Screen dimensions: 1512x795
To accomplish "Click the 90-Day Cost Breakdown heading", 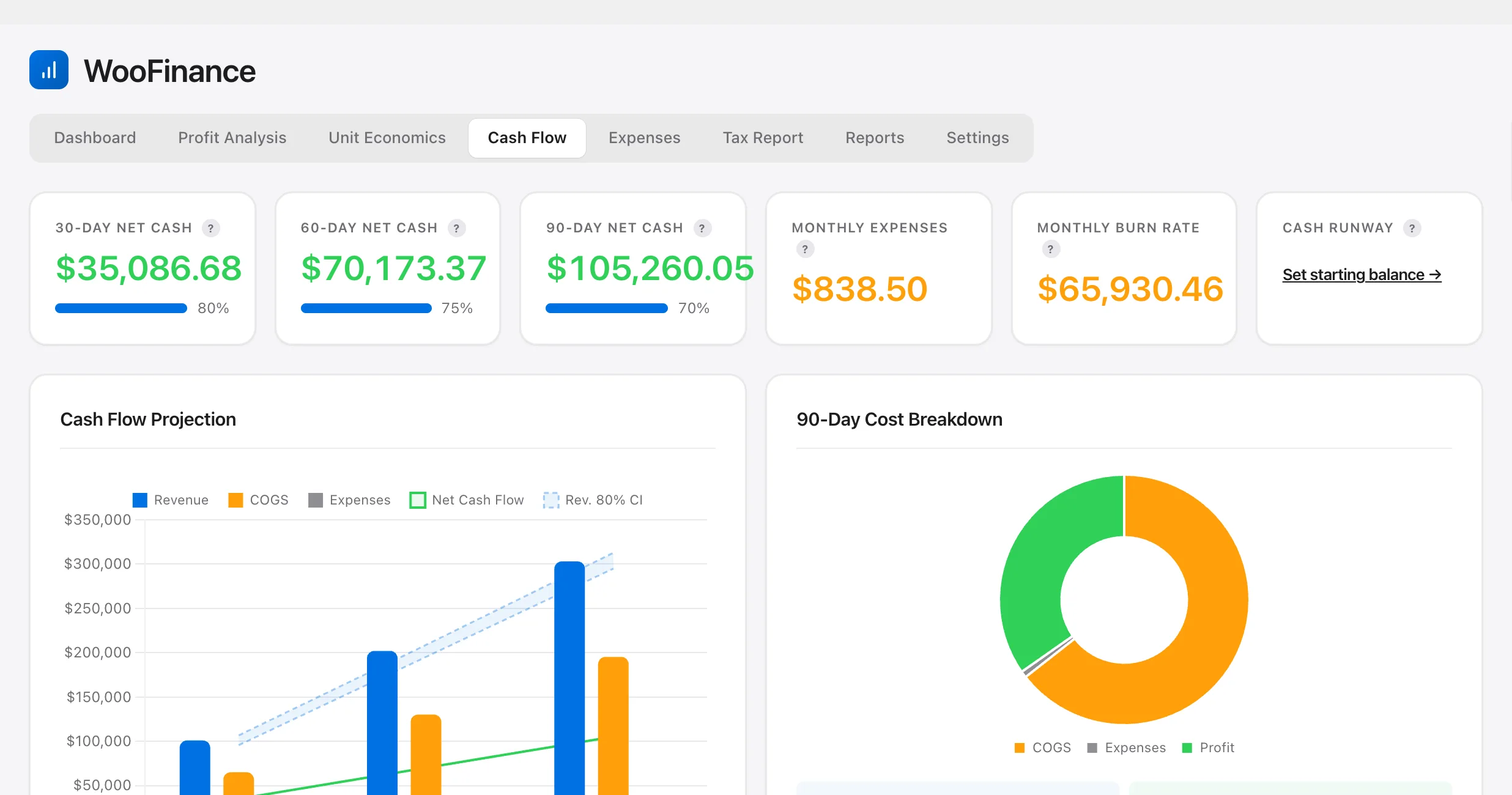I will click(899, 420).
